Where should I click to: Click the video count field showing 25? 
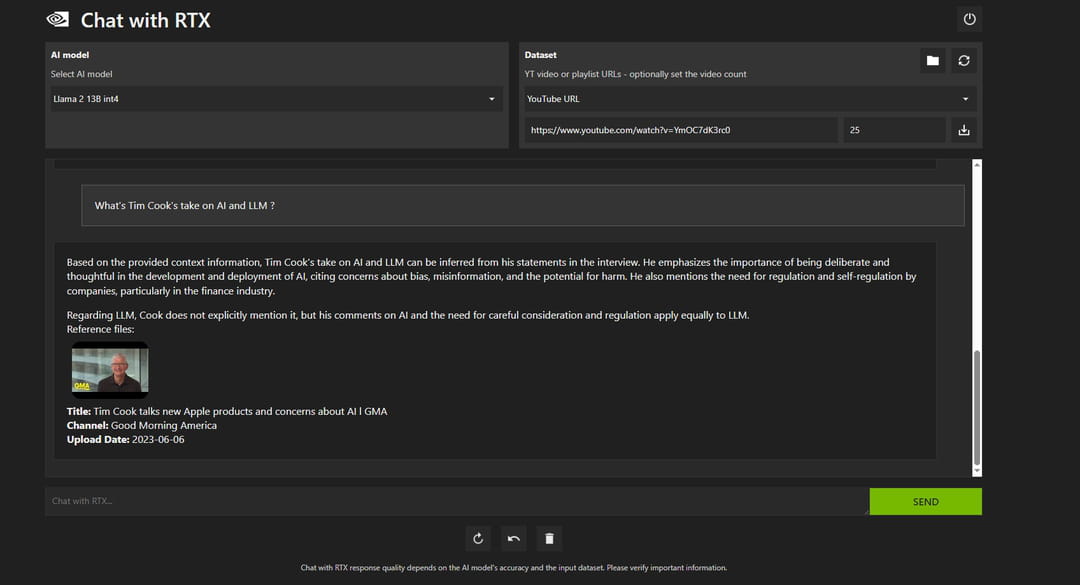pos(894,130)
